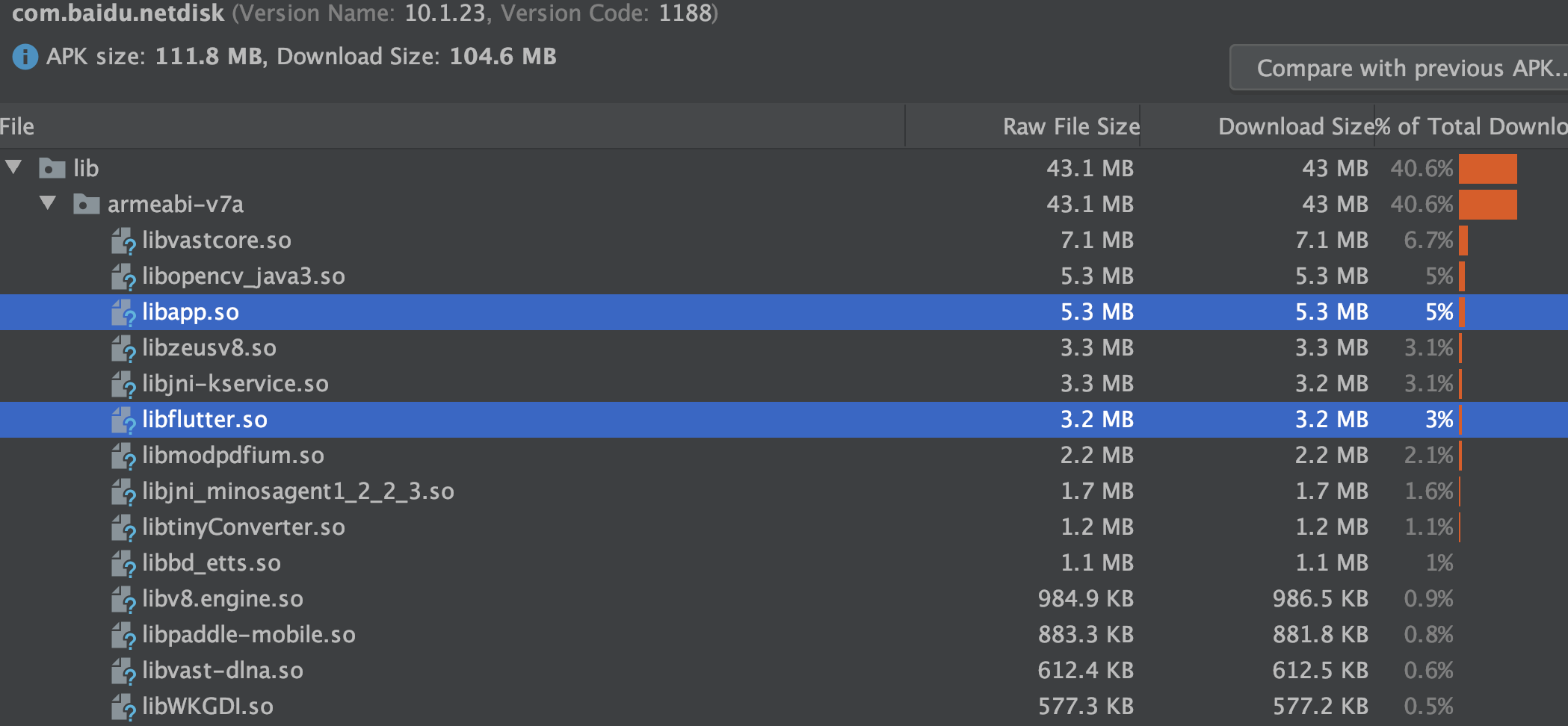Click the info icon beside APK size
The image size is (1568, 726).
click(x=25, y=57)
